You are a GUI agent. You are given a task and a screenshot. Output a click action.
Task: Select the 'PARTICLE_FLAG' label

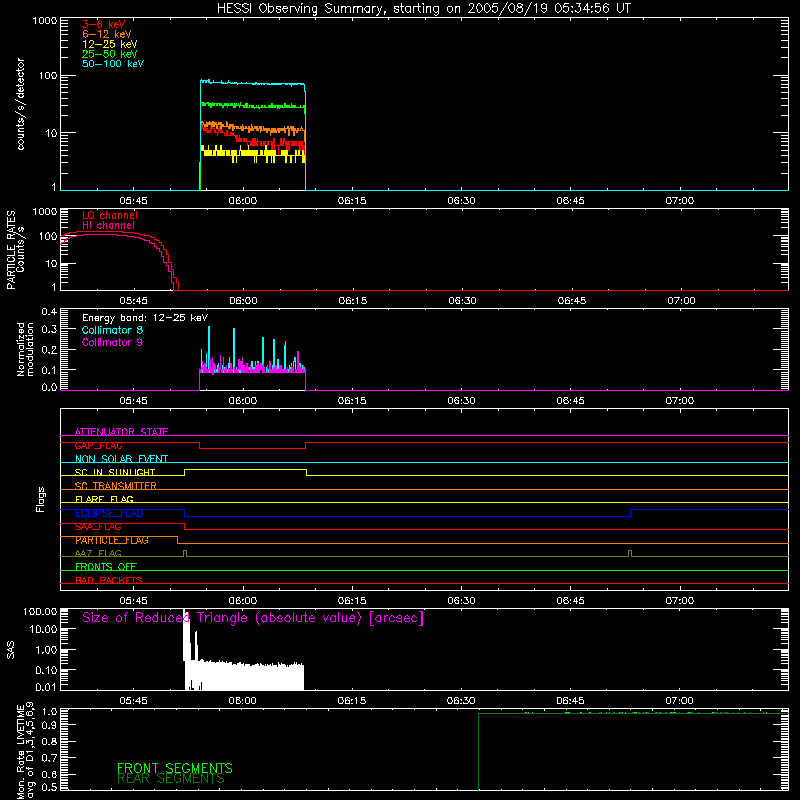coord(112,540)
